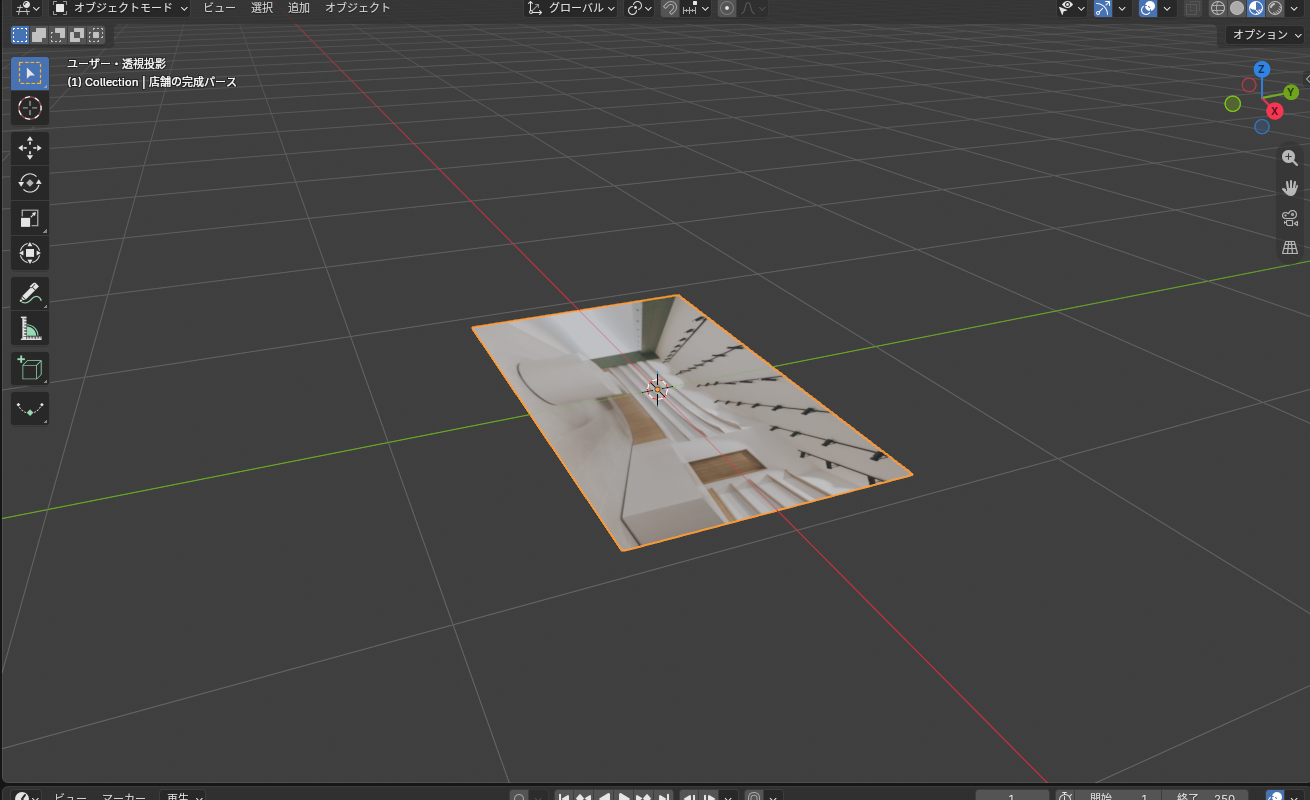Toggle viewport overlays display

click(1148, 8)
